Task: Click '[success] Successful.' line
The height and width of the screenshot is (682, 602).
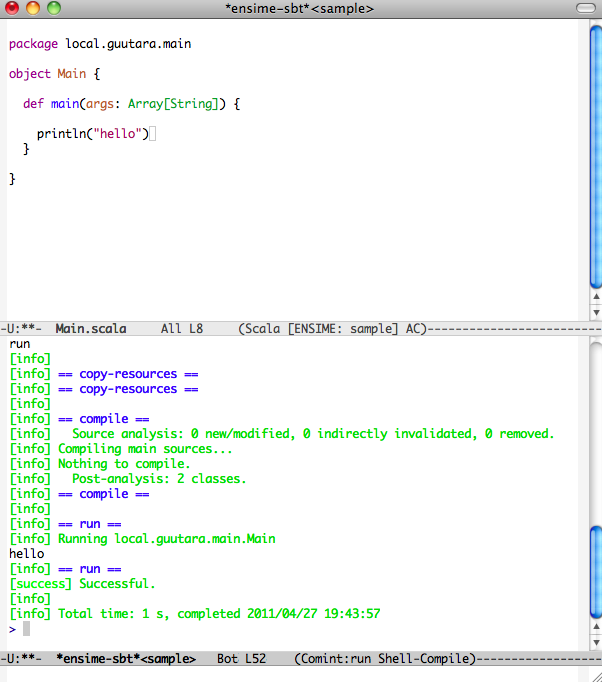Action: 82,584
